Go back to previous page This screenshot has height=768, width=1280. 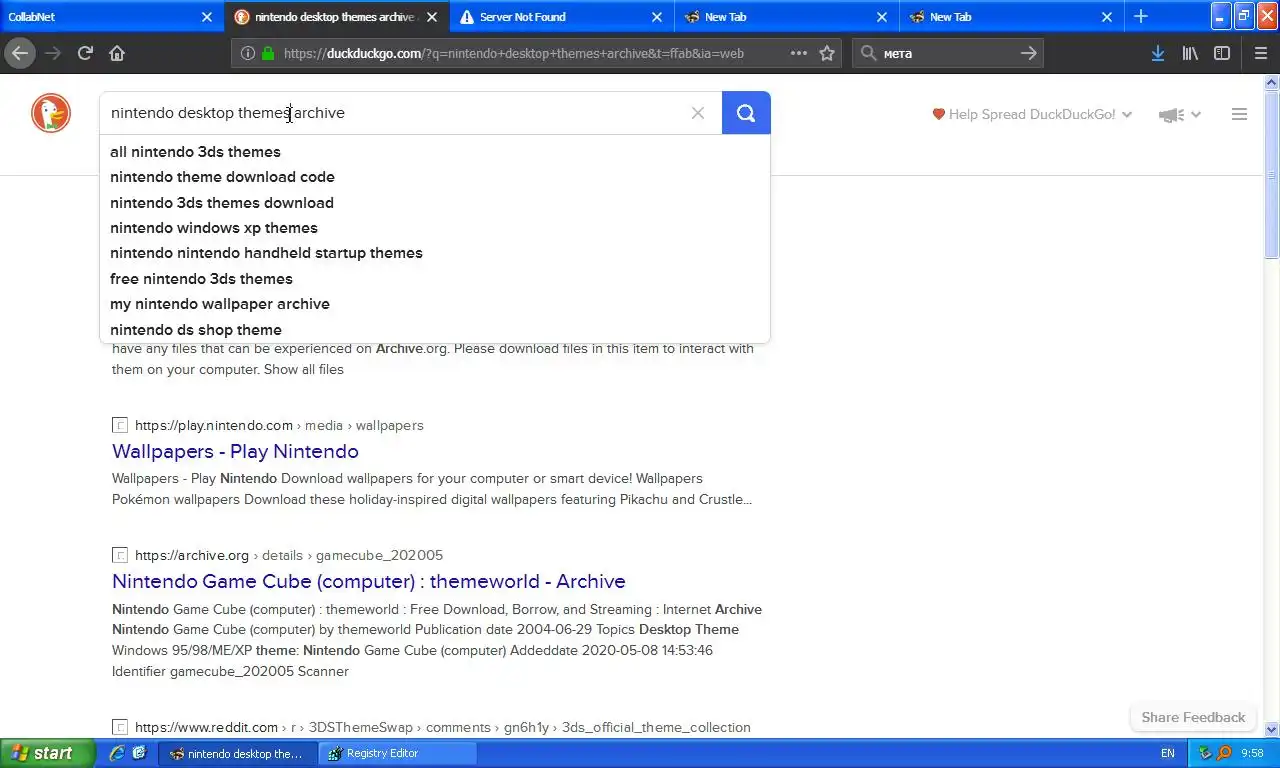(20, 53)
